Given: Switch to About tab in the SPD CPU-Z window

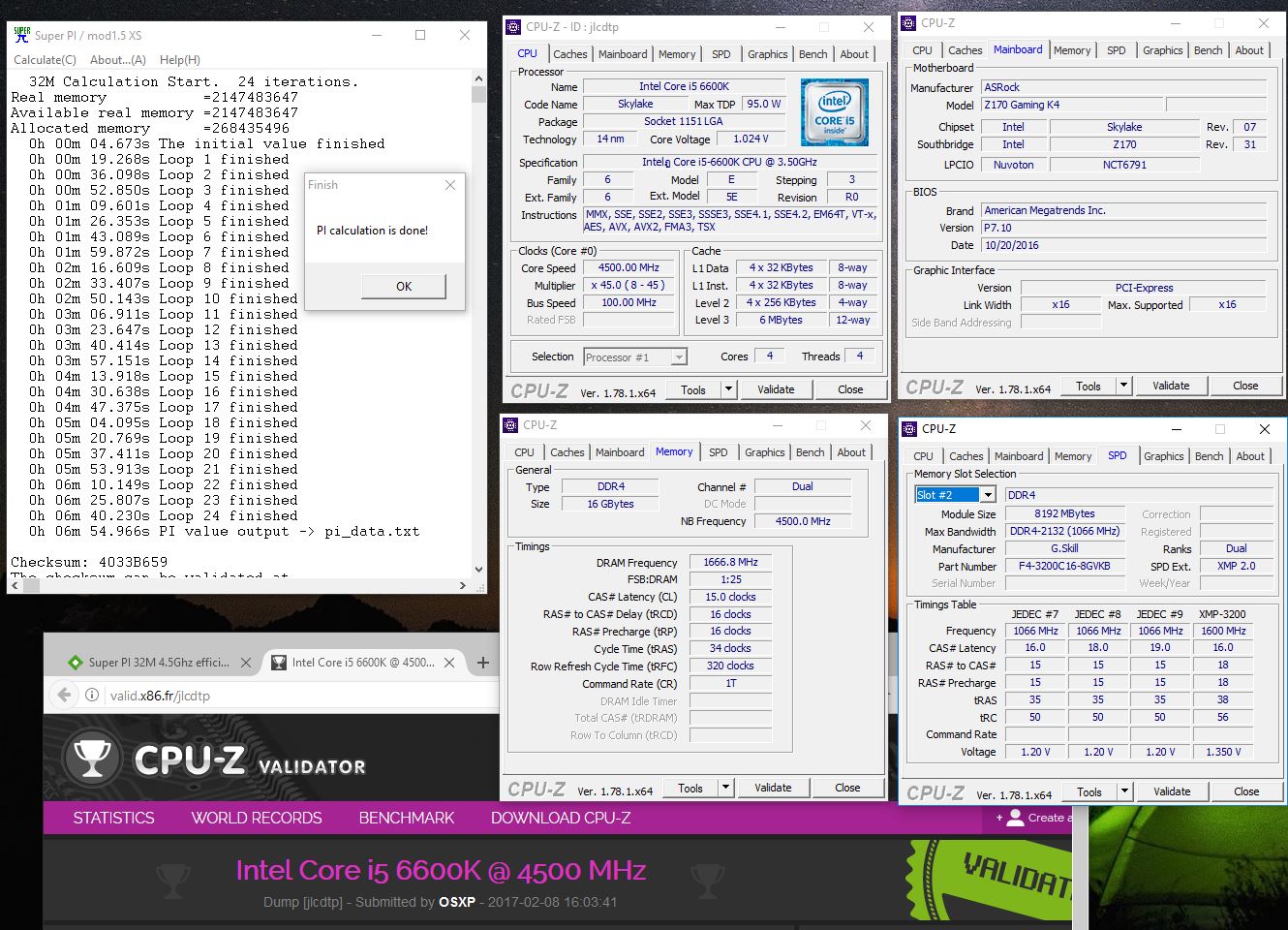Looking at the screenshot, I should pyautogui.click(x=1249, y=456).
